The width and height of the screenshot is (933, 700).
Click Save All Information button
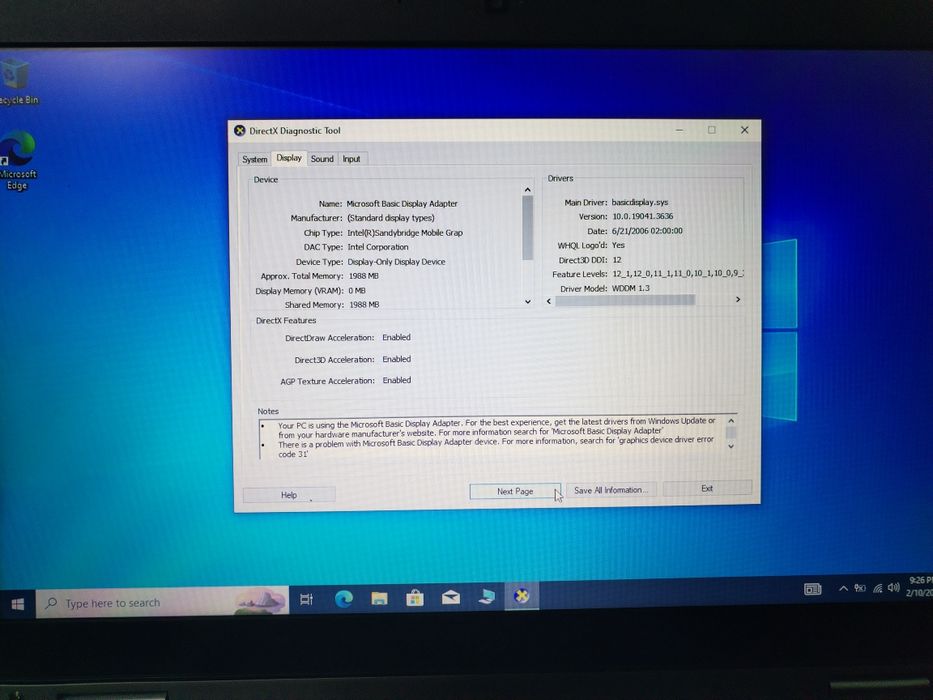[x=611, y=490]
